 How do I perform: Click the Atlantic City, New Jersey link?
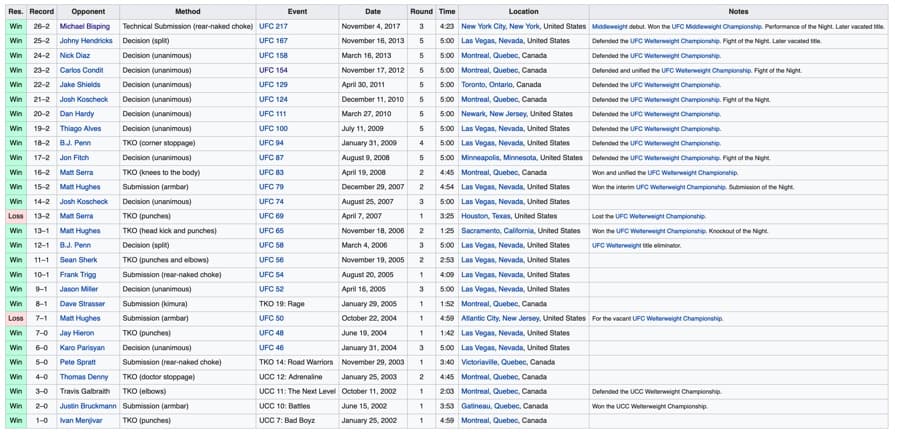(x=501, y=318)
